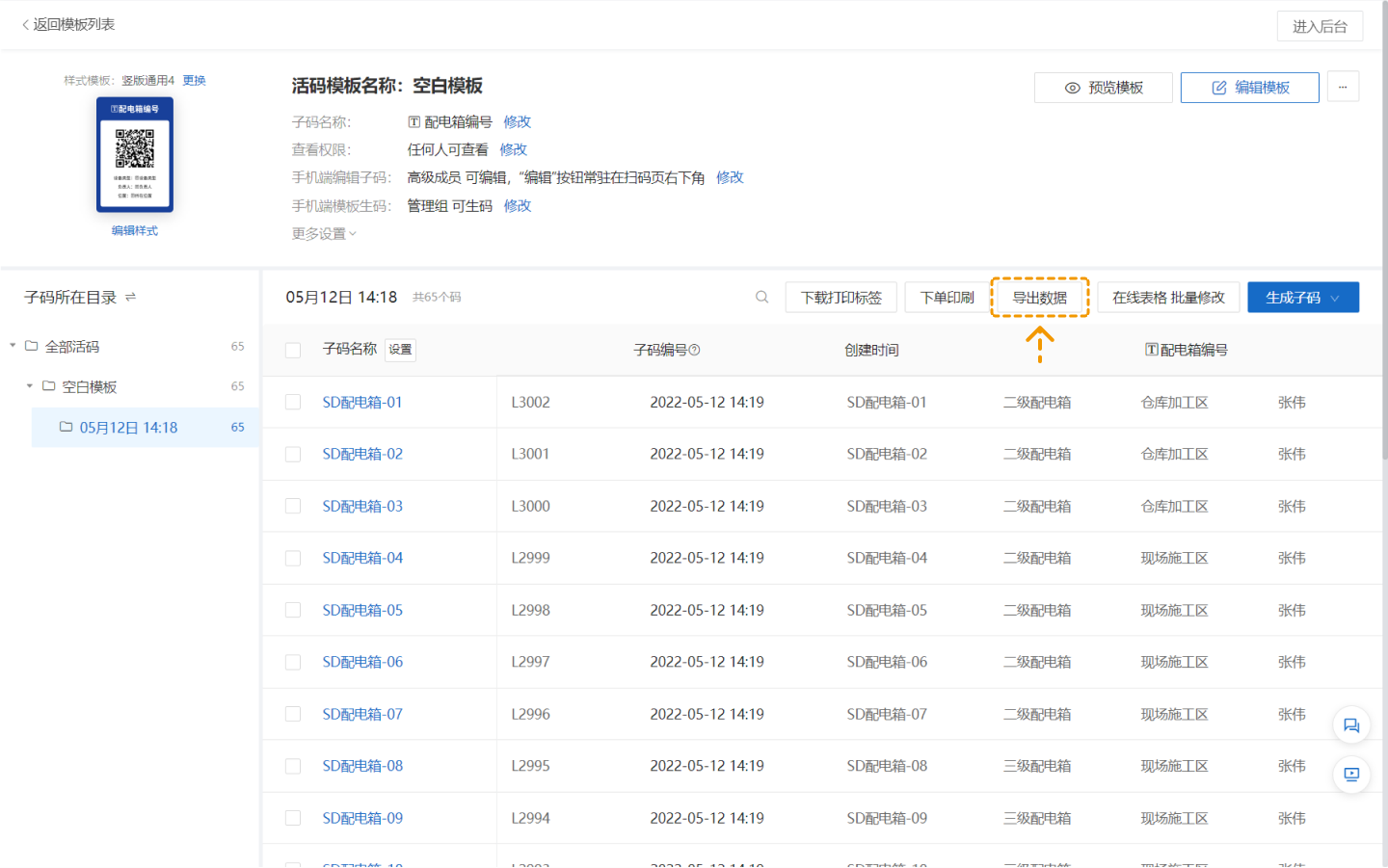Select the 空白模板 folder in tree
The height and width of the screenshot is (868, 1388).
click(x=89, y=387)
